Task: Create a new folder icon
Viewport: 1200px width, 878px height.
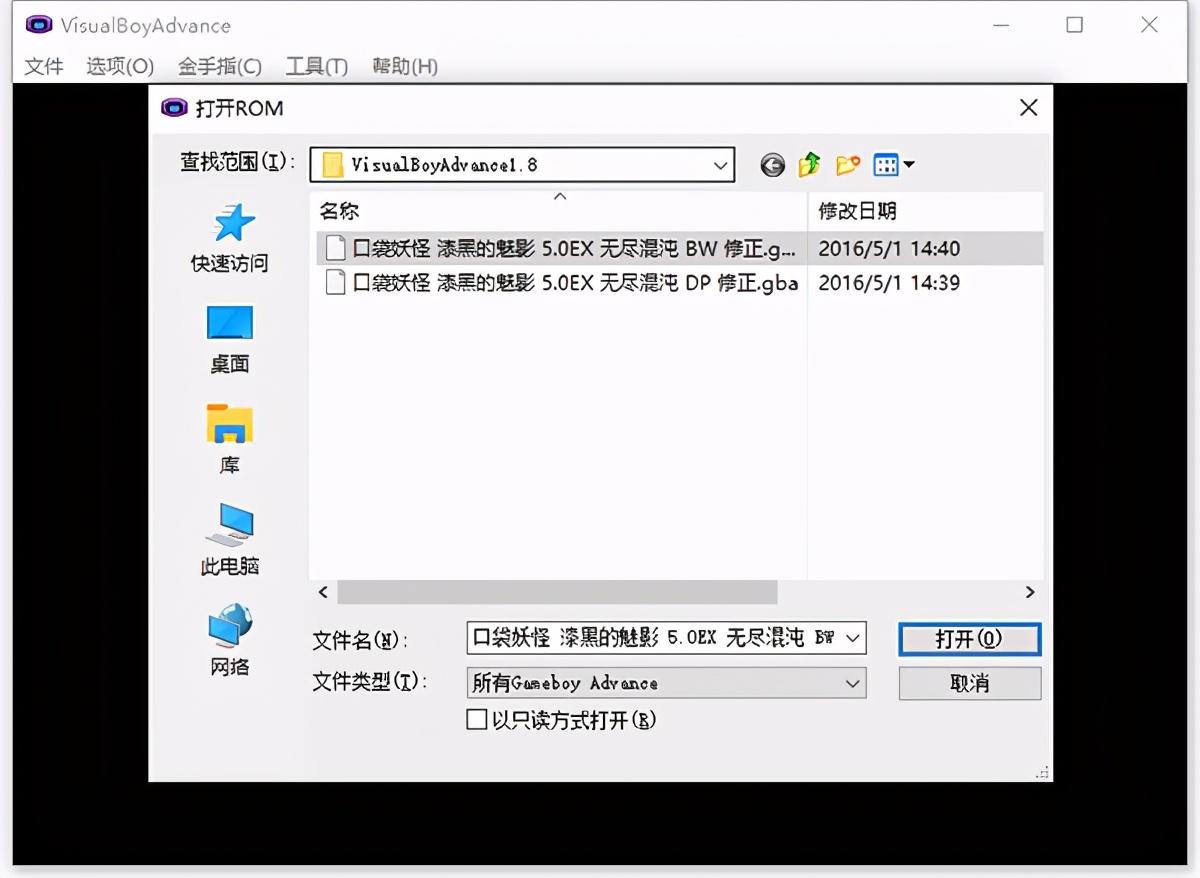Action: (x=848, y=166)
